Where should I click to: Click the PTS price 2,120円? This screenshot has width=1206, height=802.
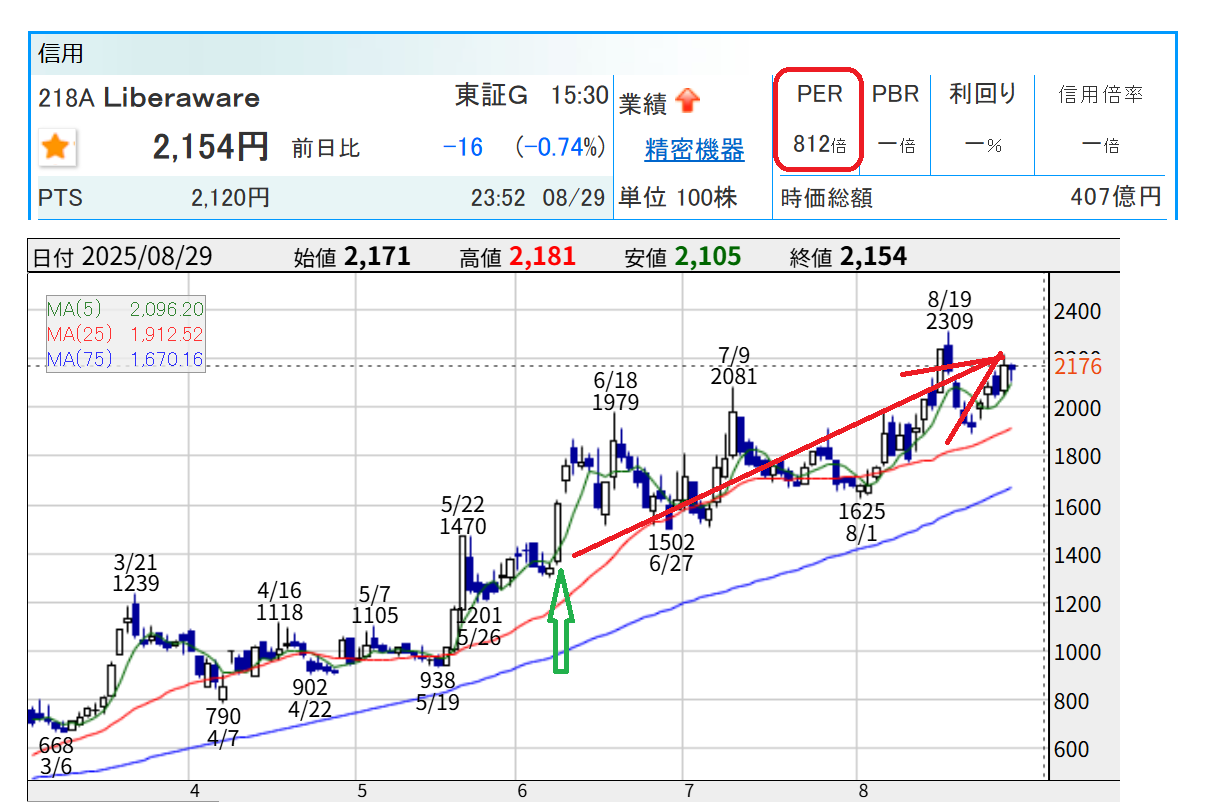[230, 198]
